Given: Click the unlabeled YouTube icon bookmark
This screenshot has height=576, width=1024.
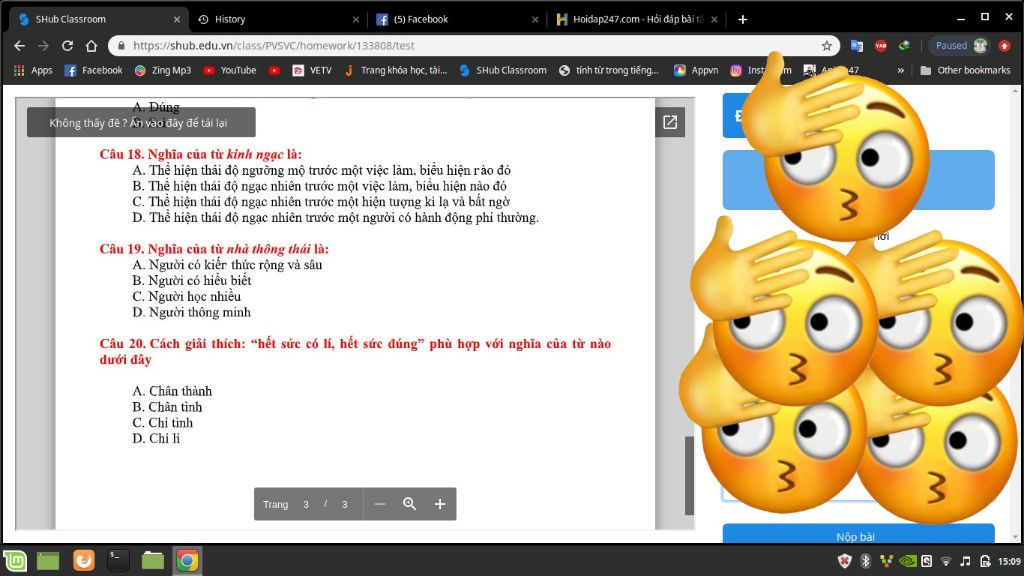Looking at the screenshot, I should point(274,71).
